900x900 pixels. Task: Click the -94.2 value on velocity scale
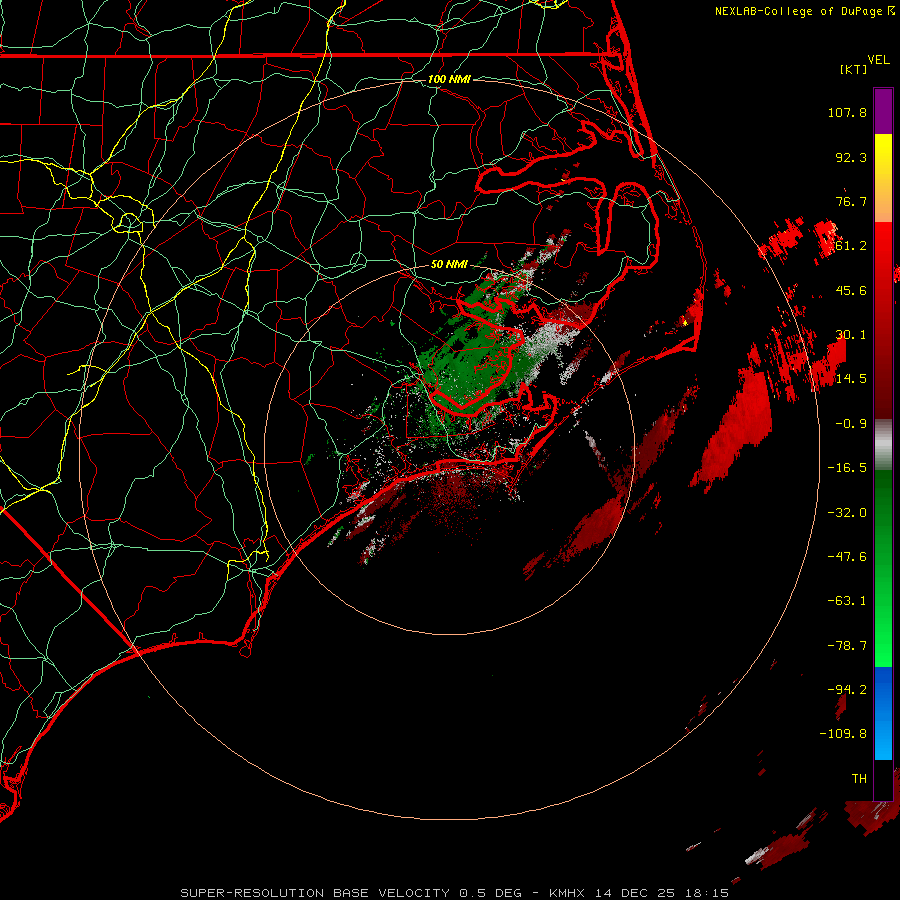[847, 690]
